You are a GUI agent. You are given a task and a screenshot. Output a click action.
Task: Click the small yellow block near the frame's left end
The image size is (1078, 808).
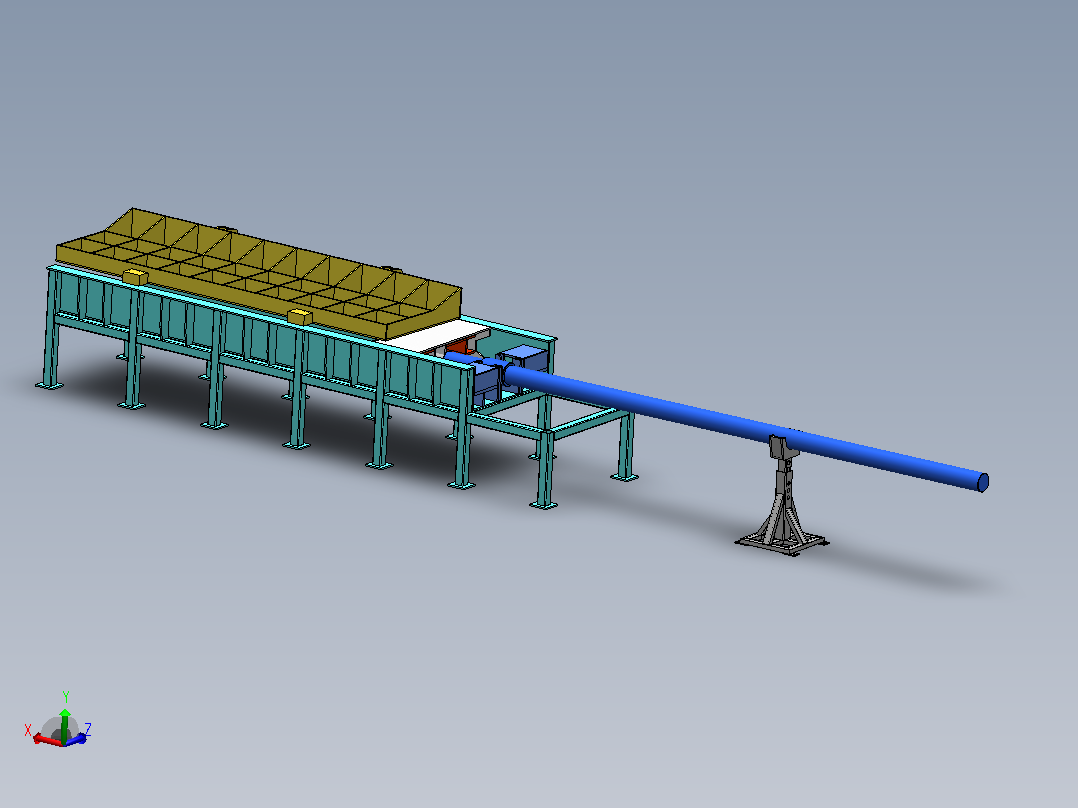click(x=135, y=276)
